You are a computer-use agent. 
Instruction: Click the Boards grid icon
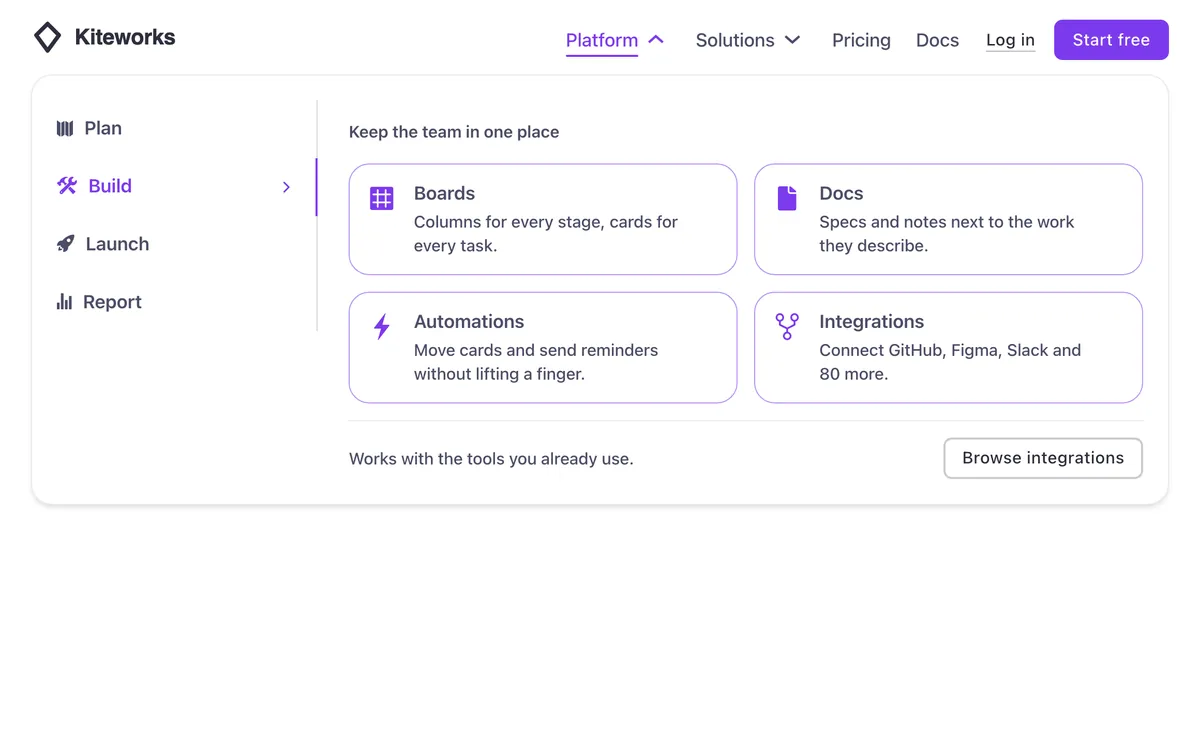382,198
